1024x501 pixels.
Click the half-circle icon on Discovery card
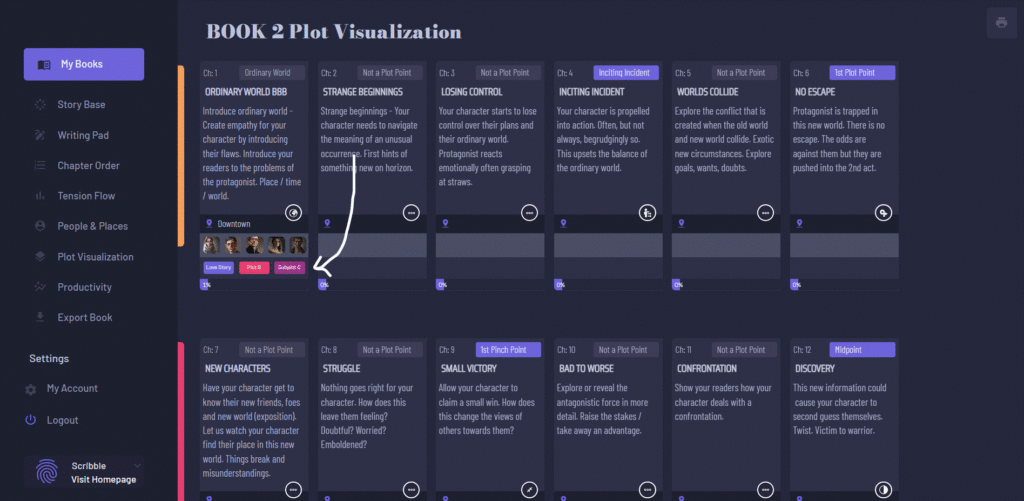click(883, 489)
